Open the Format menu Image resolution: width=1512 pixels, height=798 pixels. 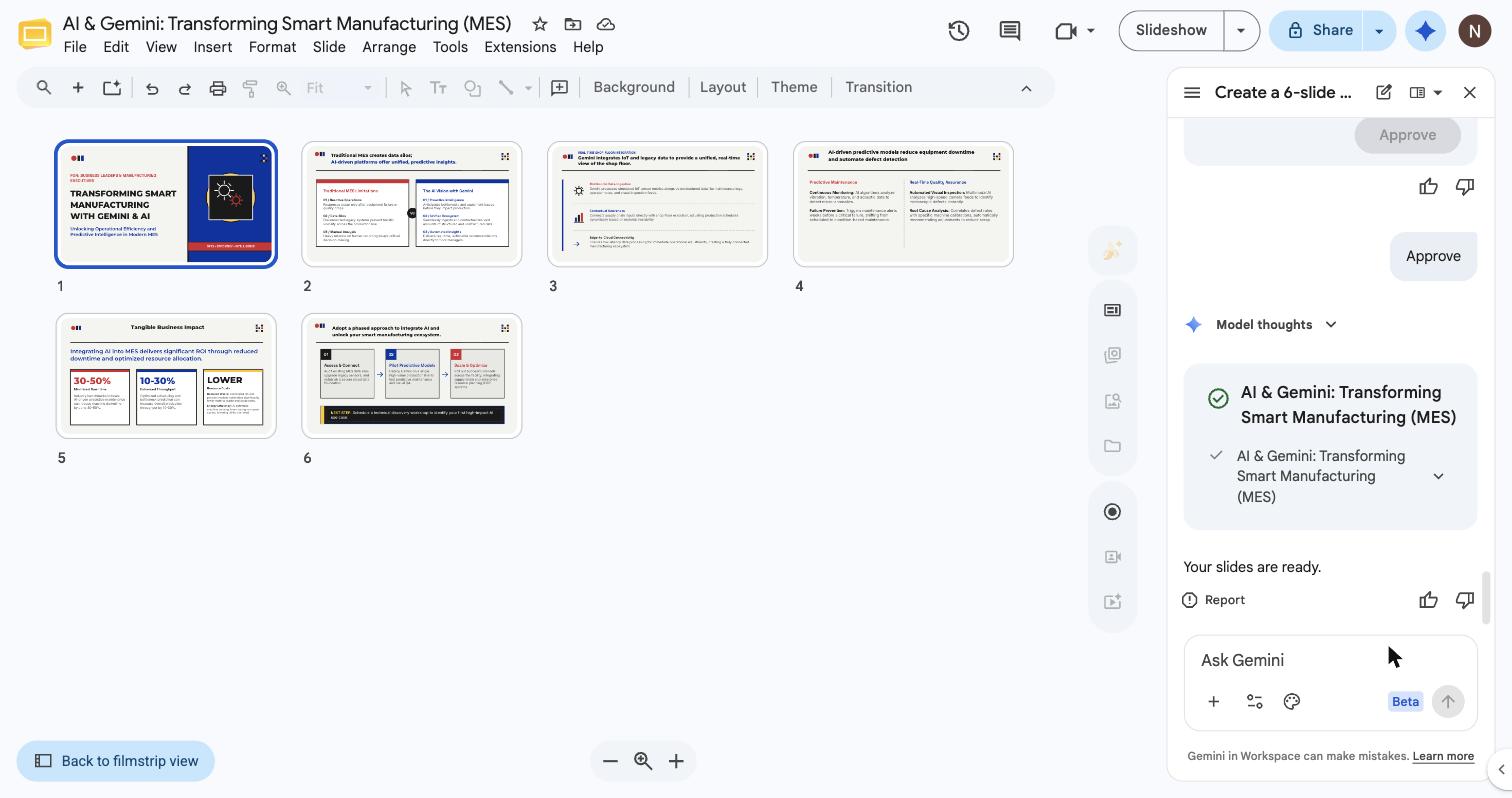[x=272, y=47]
